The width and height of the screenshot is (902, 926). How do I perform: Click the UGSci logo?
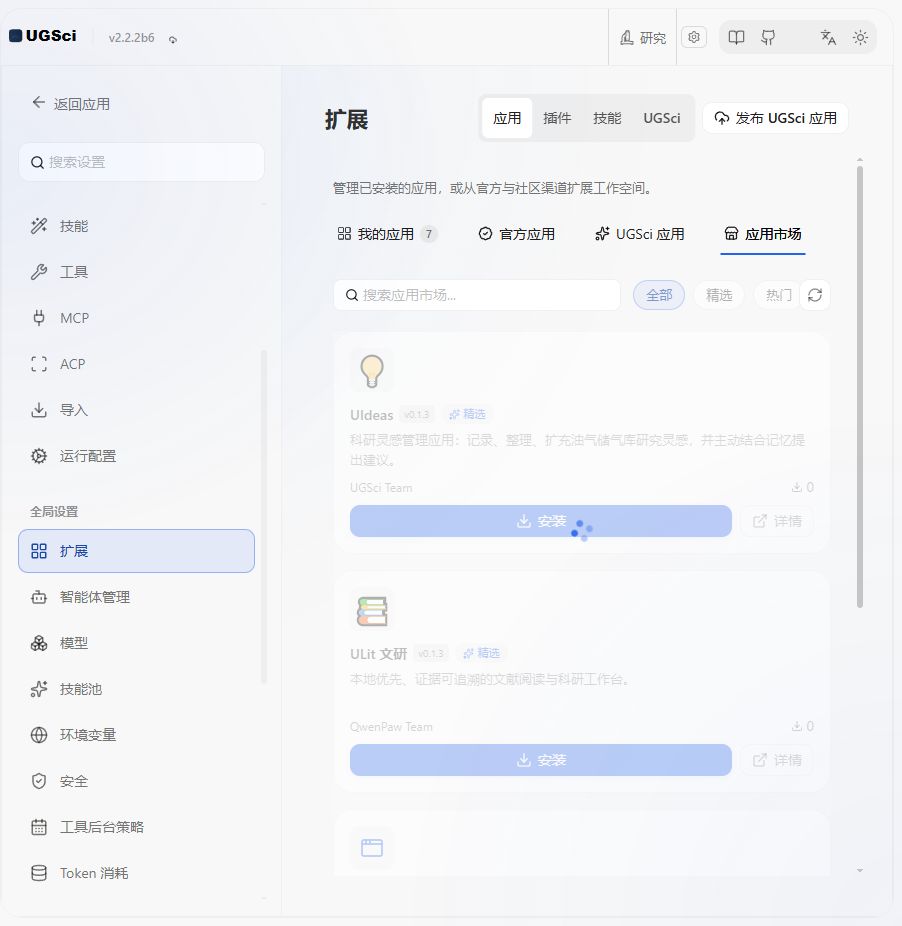[43, 36]
